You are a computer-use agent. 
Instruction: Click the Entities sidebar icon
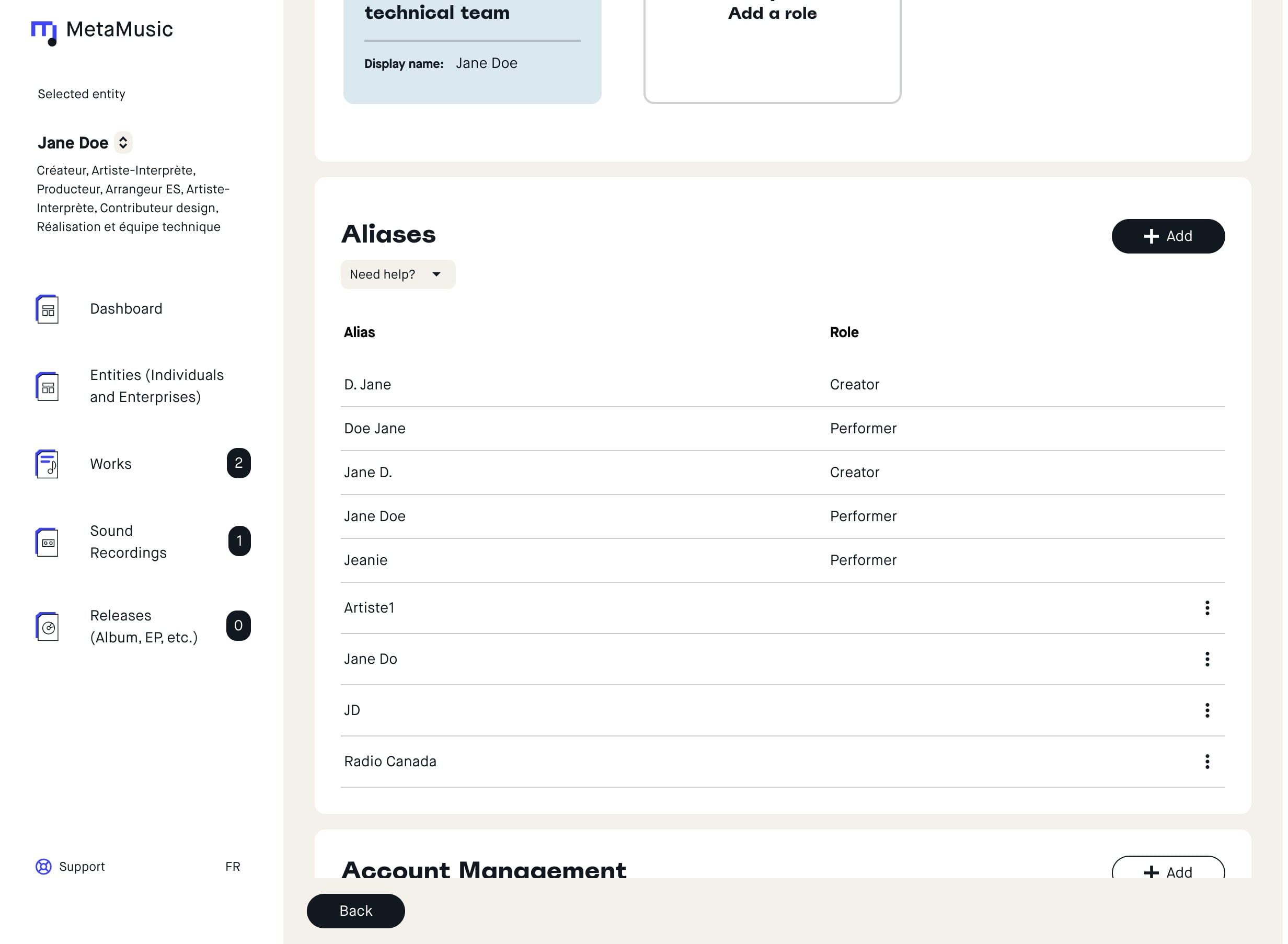point(48,387)
